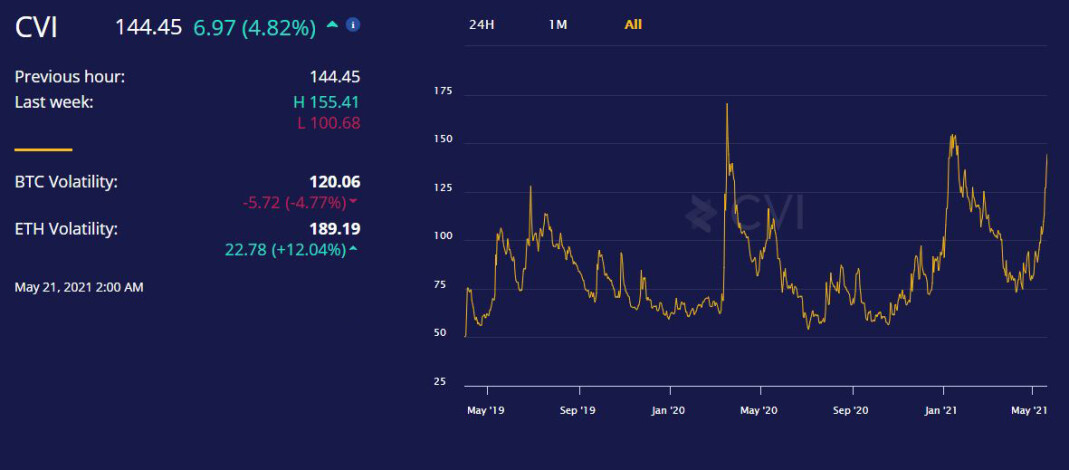Viewport: 1069px width, 470px height.
Task: Click the previous hour value 144.45
Action: pos(335,77)
